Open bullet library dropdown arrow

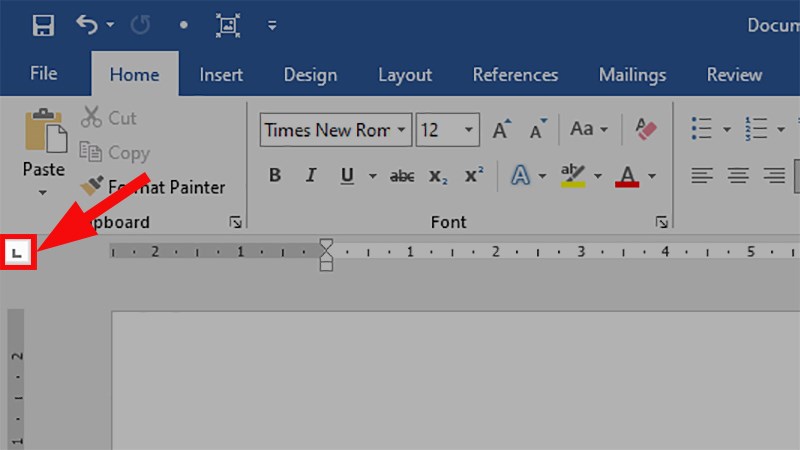(727, 130)
